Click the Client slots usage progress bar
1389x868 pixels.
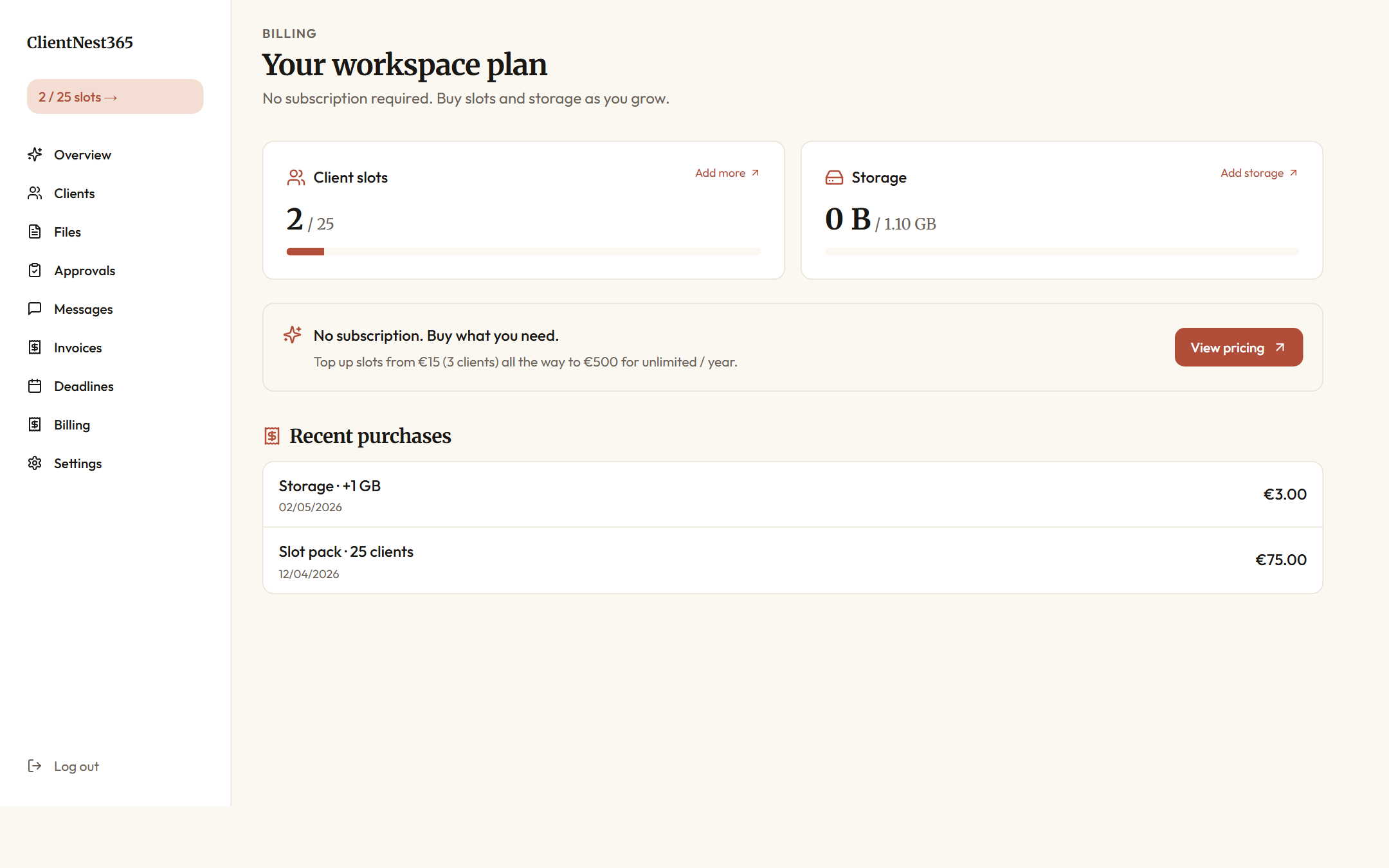coord(523,252)
